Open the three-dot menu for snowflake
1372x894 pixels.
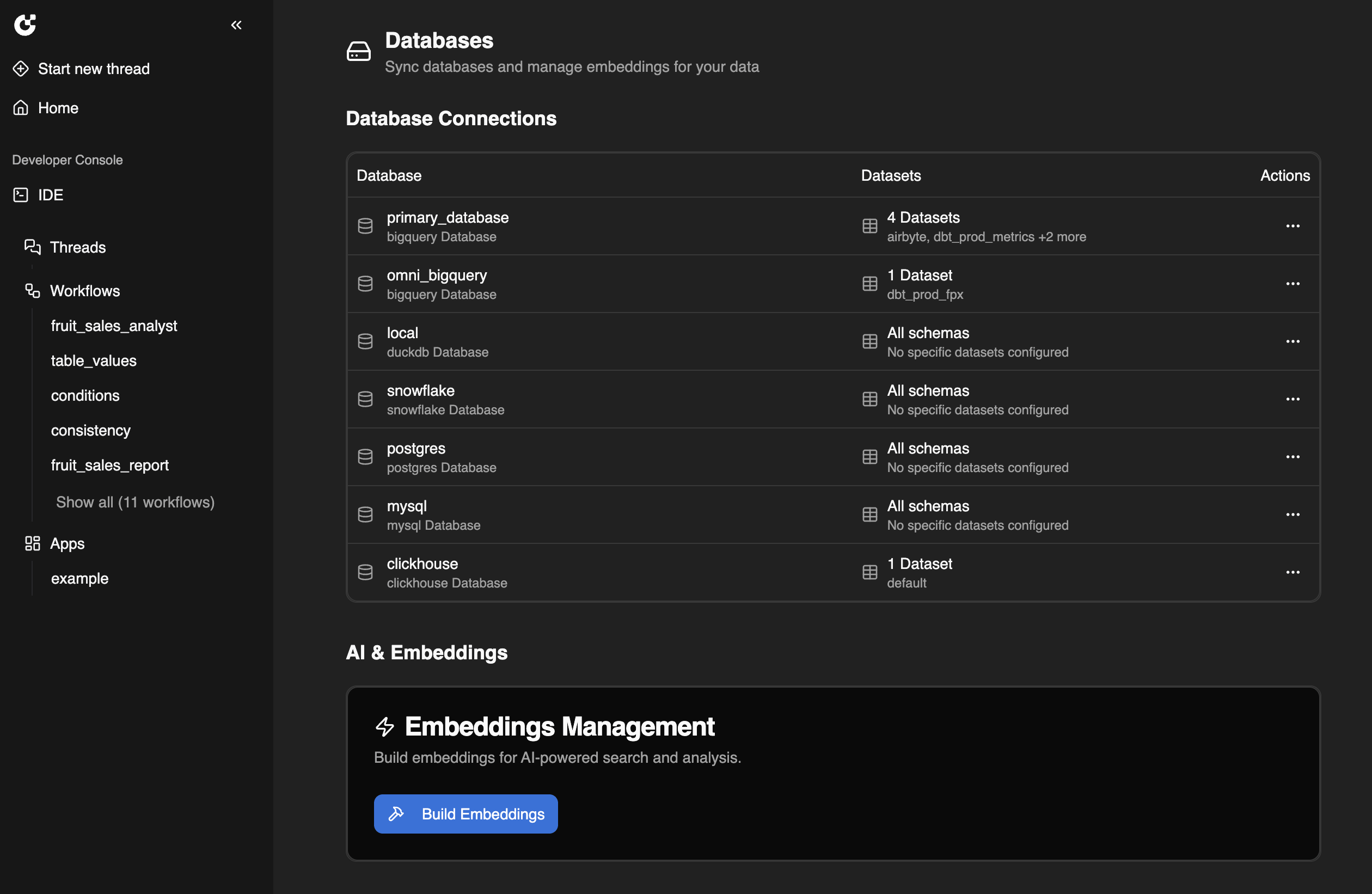coord(1293,399)
